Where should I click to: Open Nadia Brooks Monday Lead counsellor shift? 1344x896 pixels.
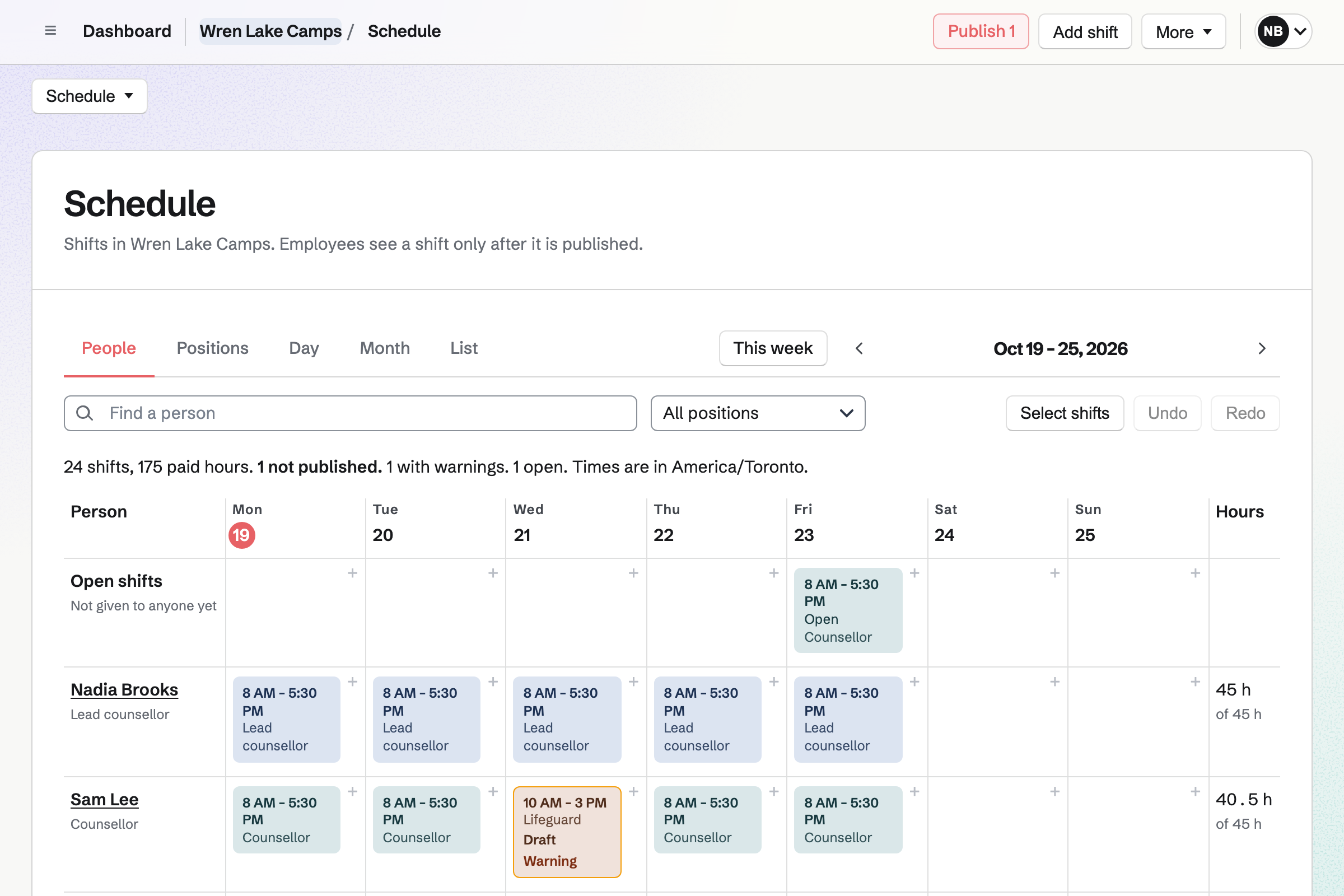point(286,720)
